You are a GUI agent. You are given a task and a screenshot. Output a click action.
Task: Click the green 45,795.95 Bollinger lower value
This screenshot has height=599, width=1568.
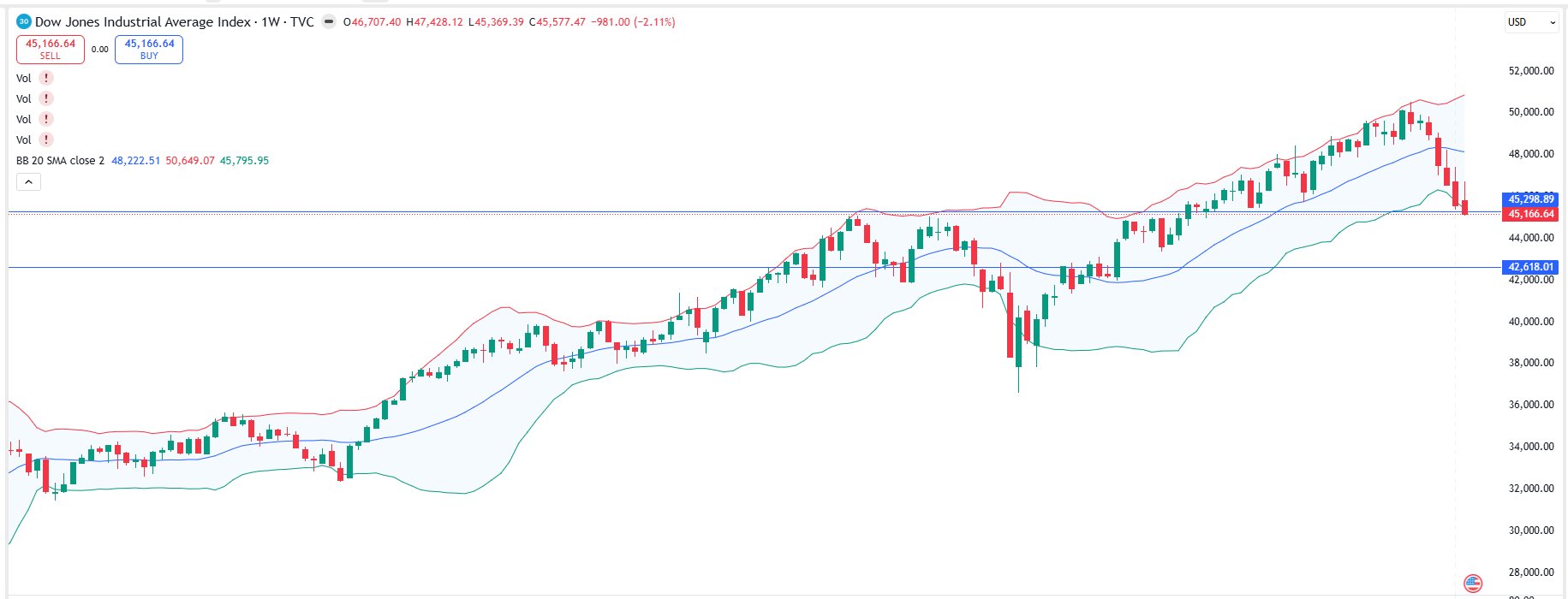click(244, 160)
